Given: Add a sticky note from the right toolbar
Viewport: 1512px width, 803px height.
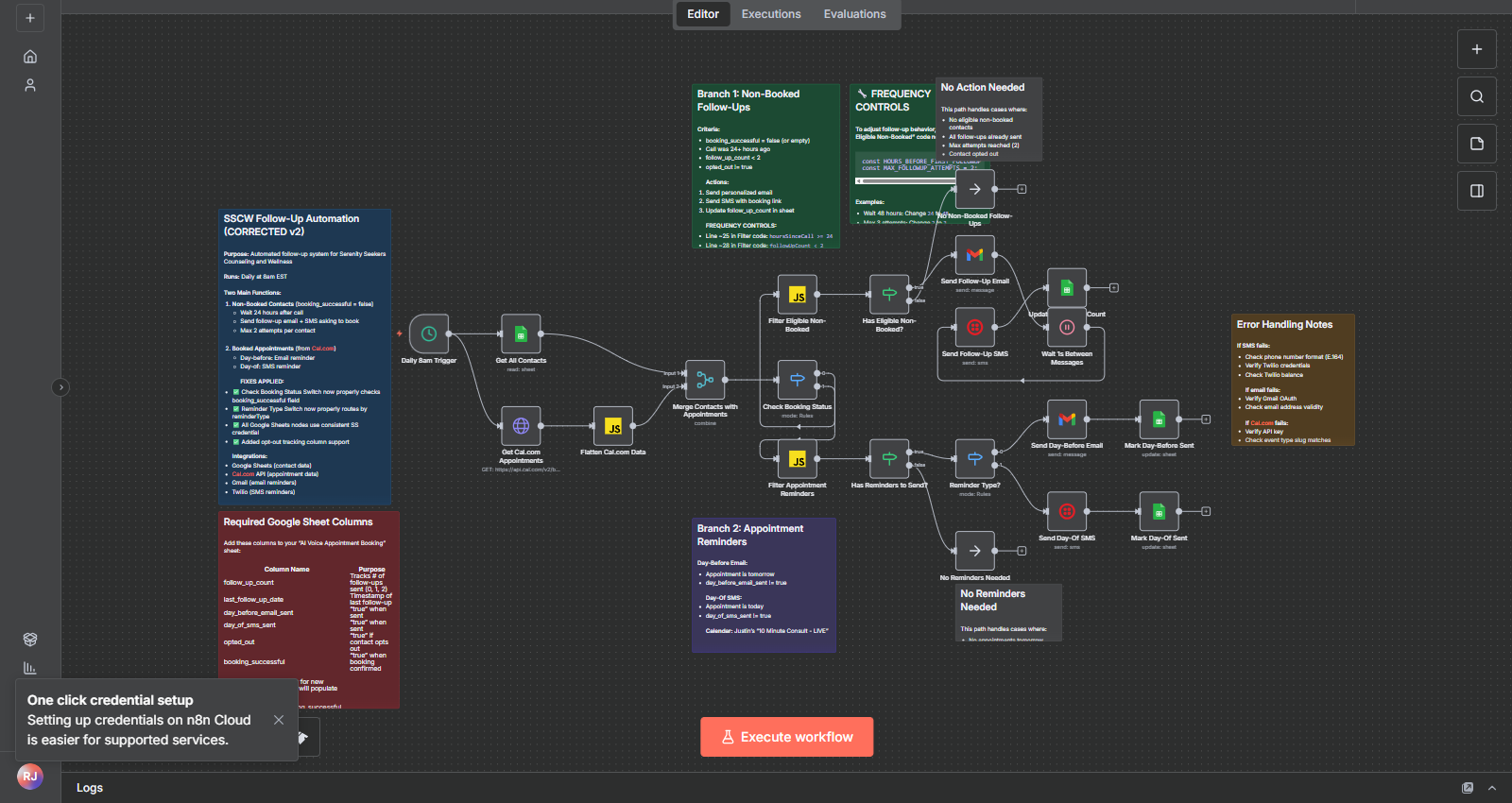Looking at the screenshot, I should click(1477, 144).
